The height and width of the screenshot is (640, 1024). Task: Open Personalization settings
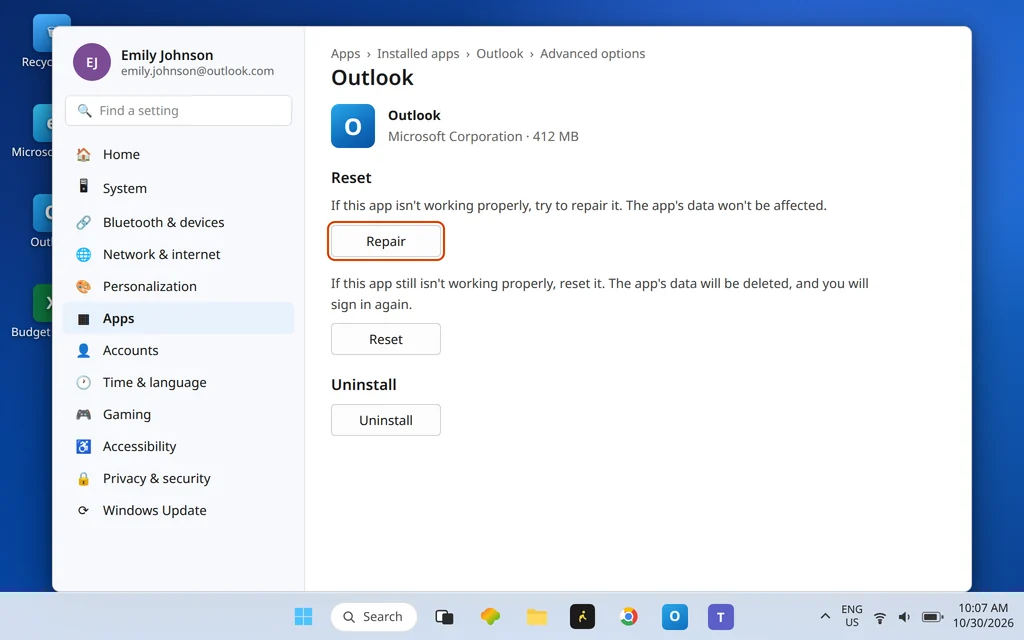[178, 286]
